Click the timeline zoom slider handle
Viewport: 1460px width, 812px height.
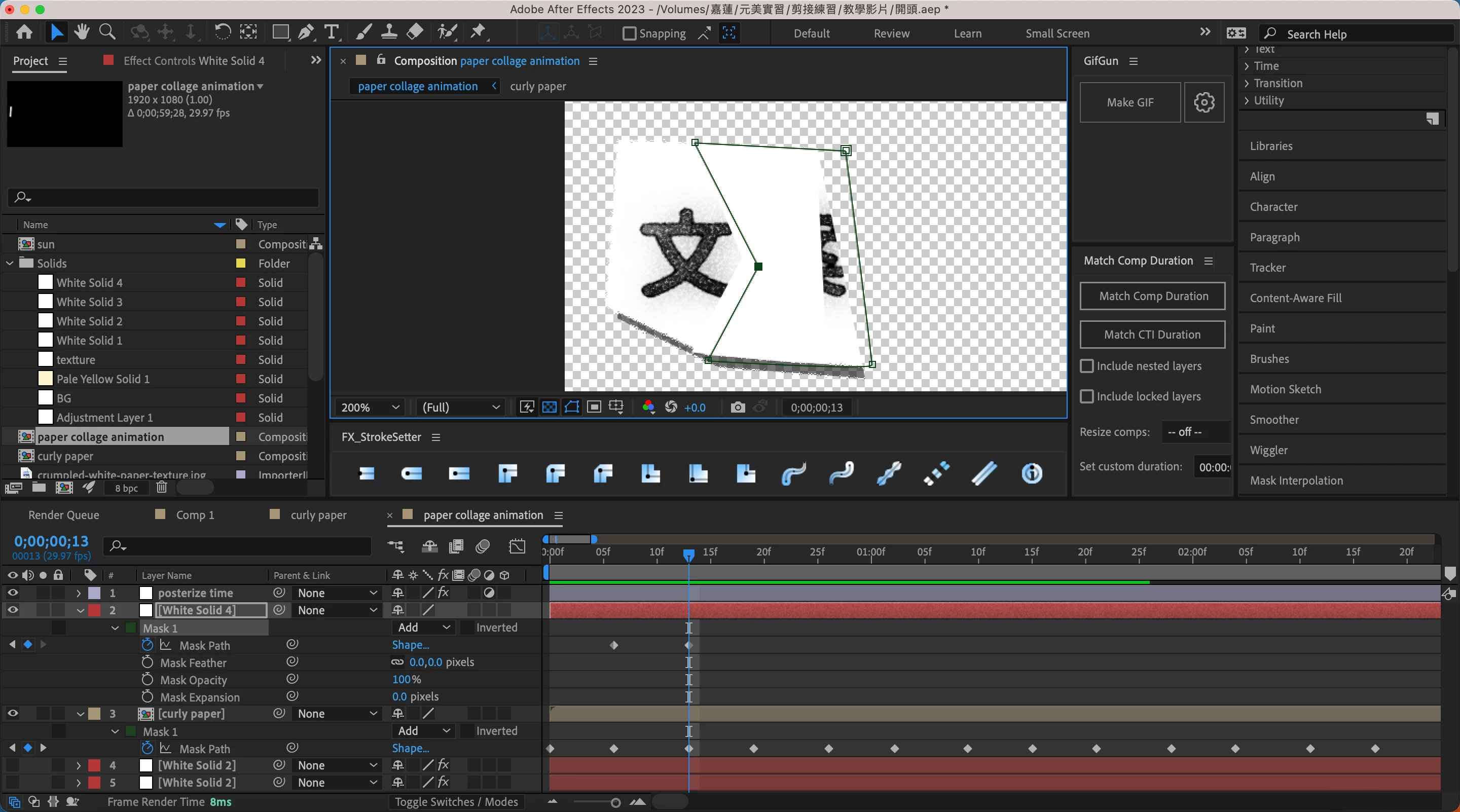click(x=615, y=802)
